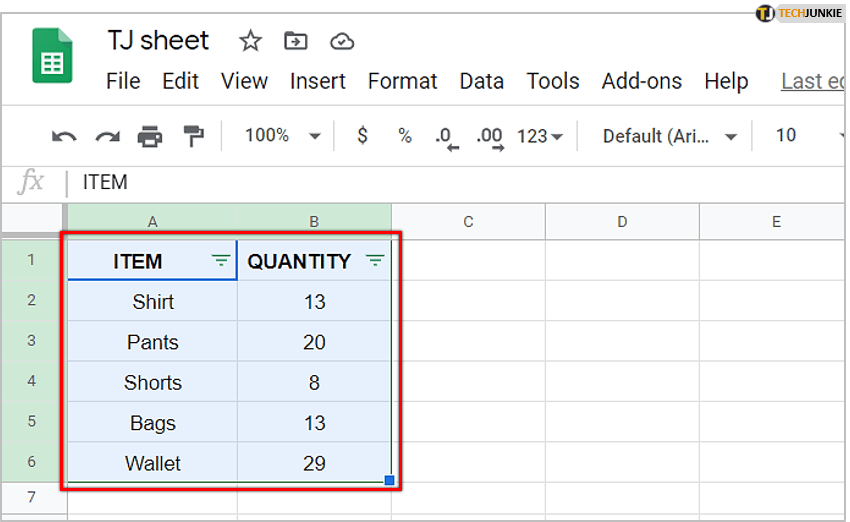
Task: Click the Redo arrow icon
Action: [x=107, y=136]
